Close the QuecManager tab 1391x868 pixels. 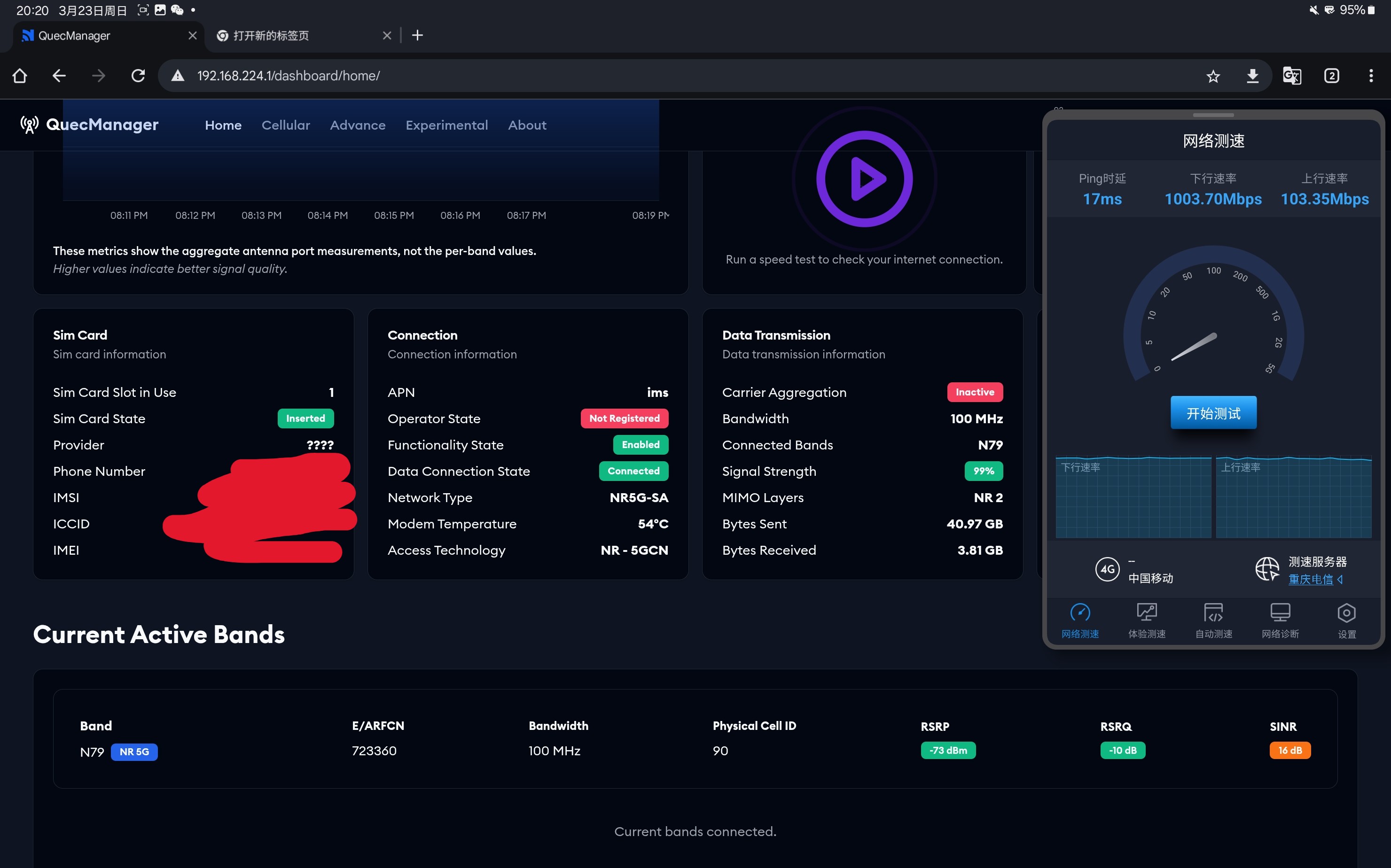click(x=192, y=36)
